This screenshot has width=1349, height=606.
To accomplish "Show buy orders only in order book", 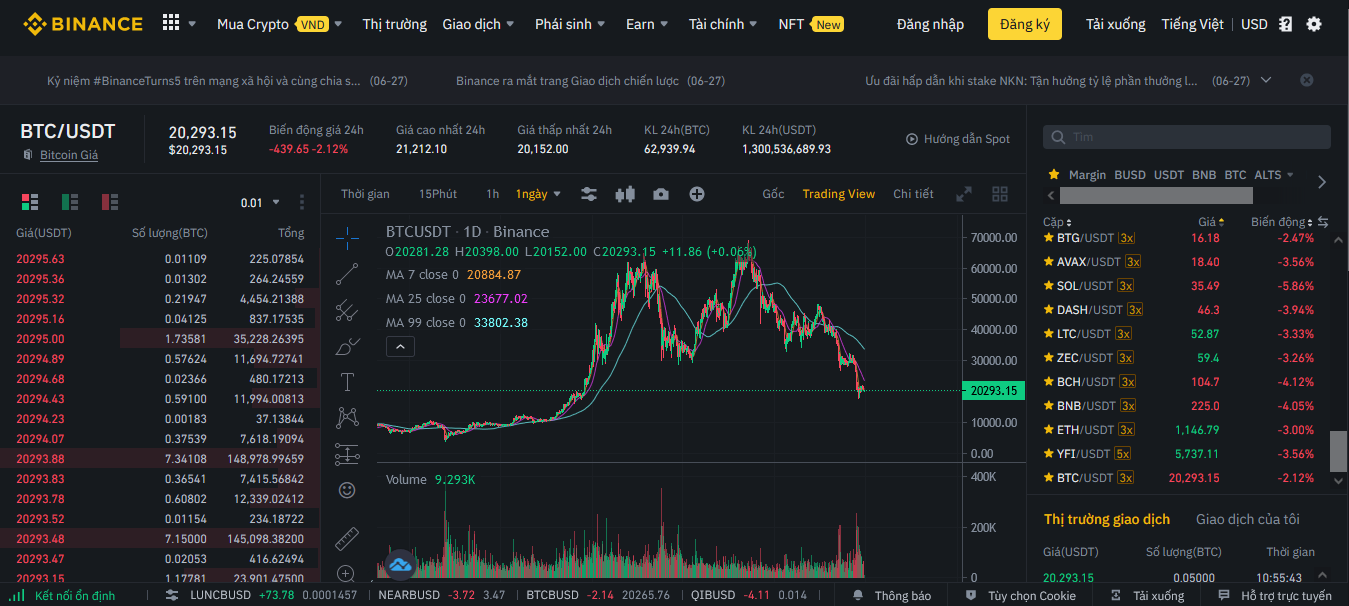I will click(70, 202).
